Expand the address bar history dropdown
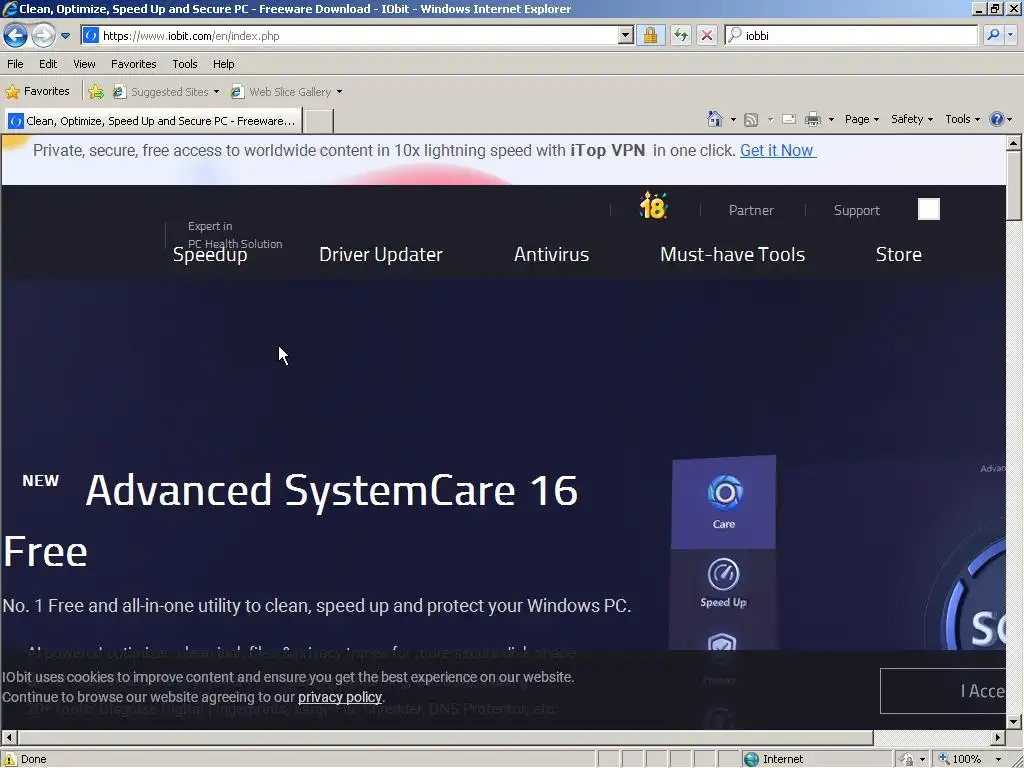 point(625,35)
